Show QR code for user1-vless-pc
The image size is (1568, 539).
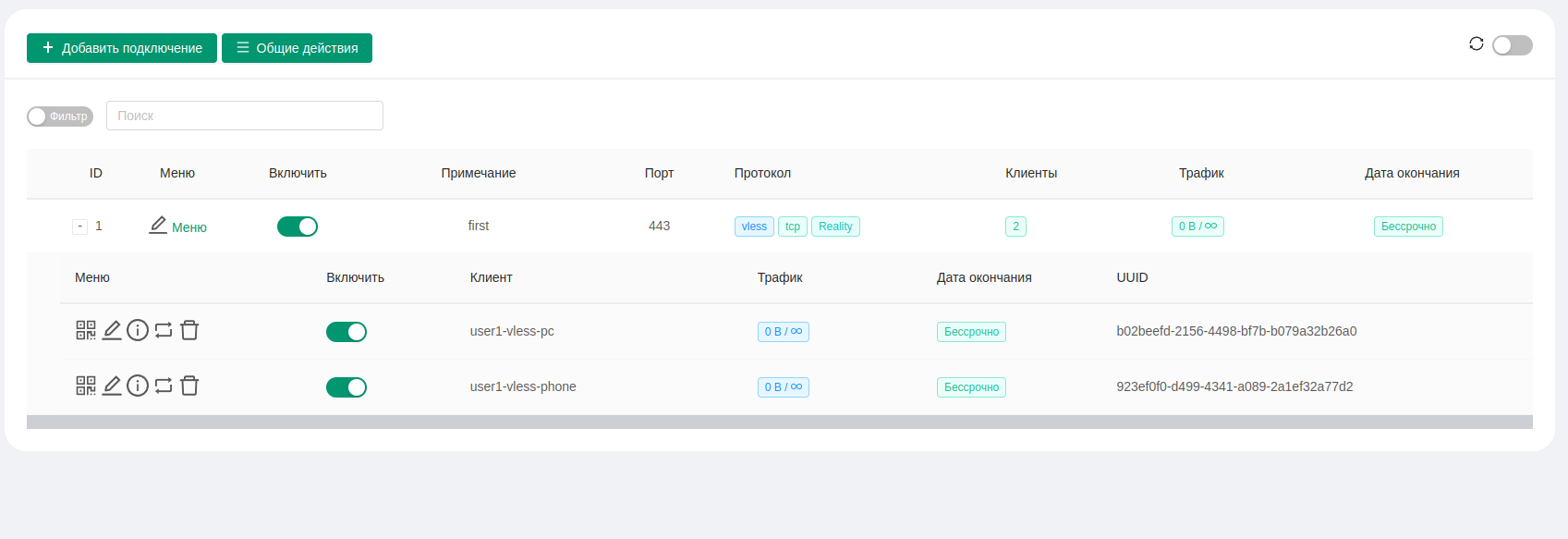point(85,330)
